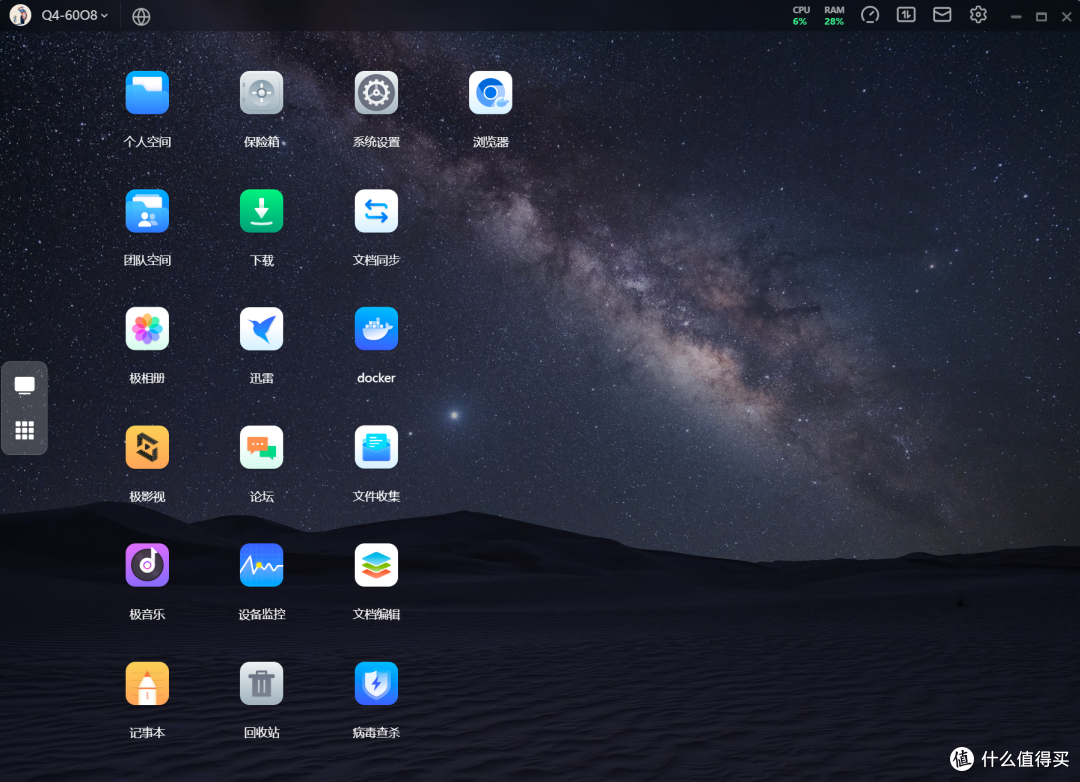The image size is (1080, 782).
Task: Switch to app grid view in side panel
Action: click(25, 431)
